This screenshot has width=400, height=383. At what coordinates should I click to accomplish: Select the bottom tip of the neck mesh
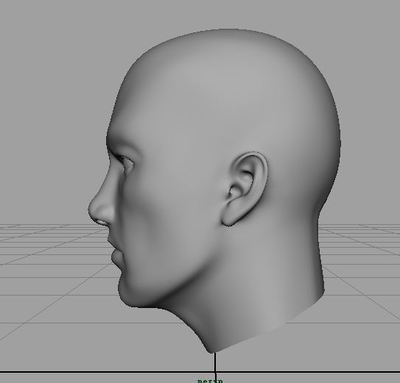point(212,349)
